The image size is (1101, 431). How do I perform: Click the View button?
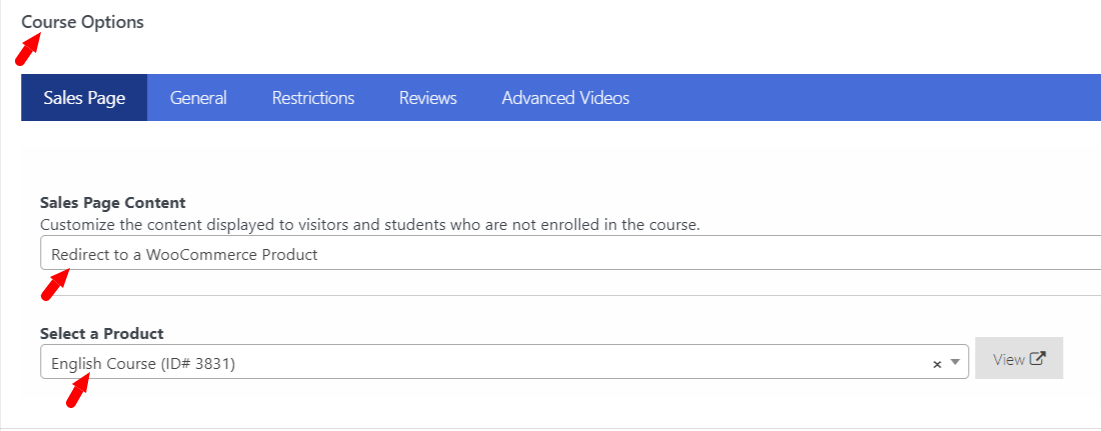1019,358
